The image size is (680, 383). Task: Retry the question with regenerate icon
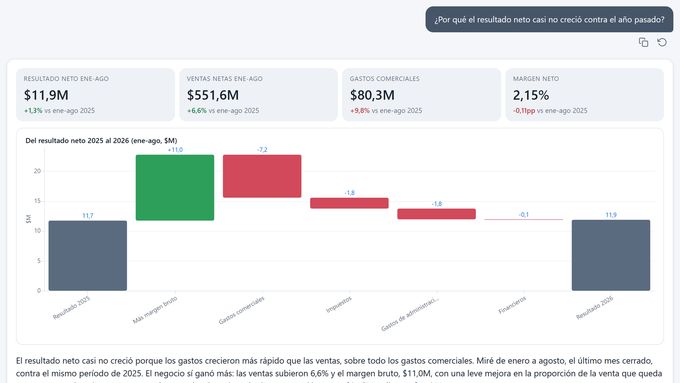662,42
